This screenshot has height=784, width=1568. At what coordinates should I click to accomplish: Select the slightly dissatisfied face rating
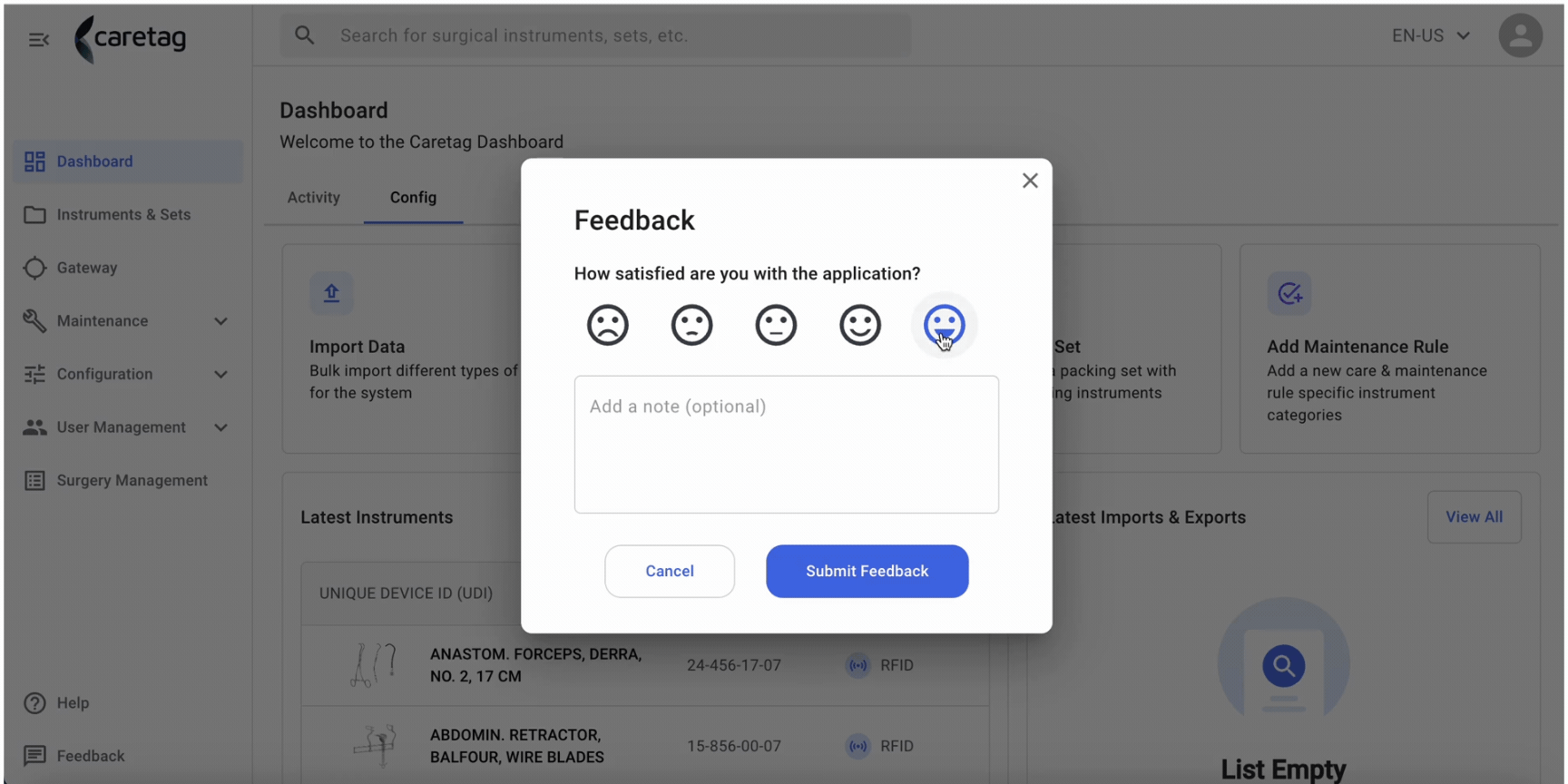[x=692, y=325]
